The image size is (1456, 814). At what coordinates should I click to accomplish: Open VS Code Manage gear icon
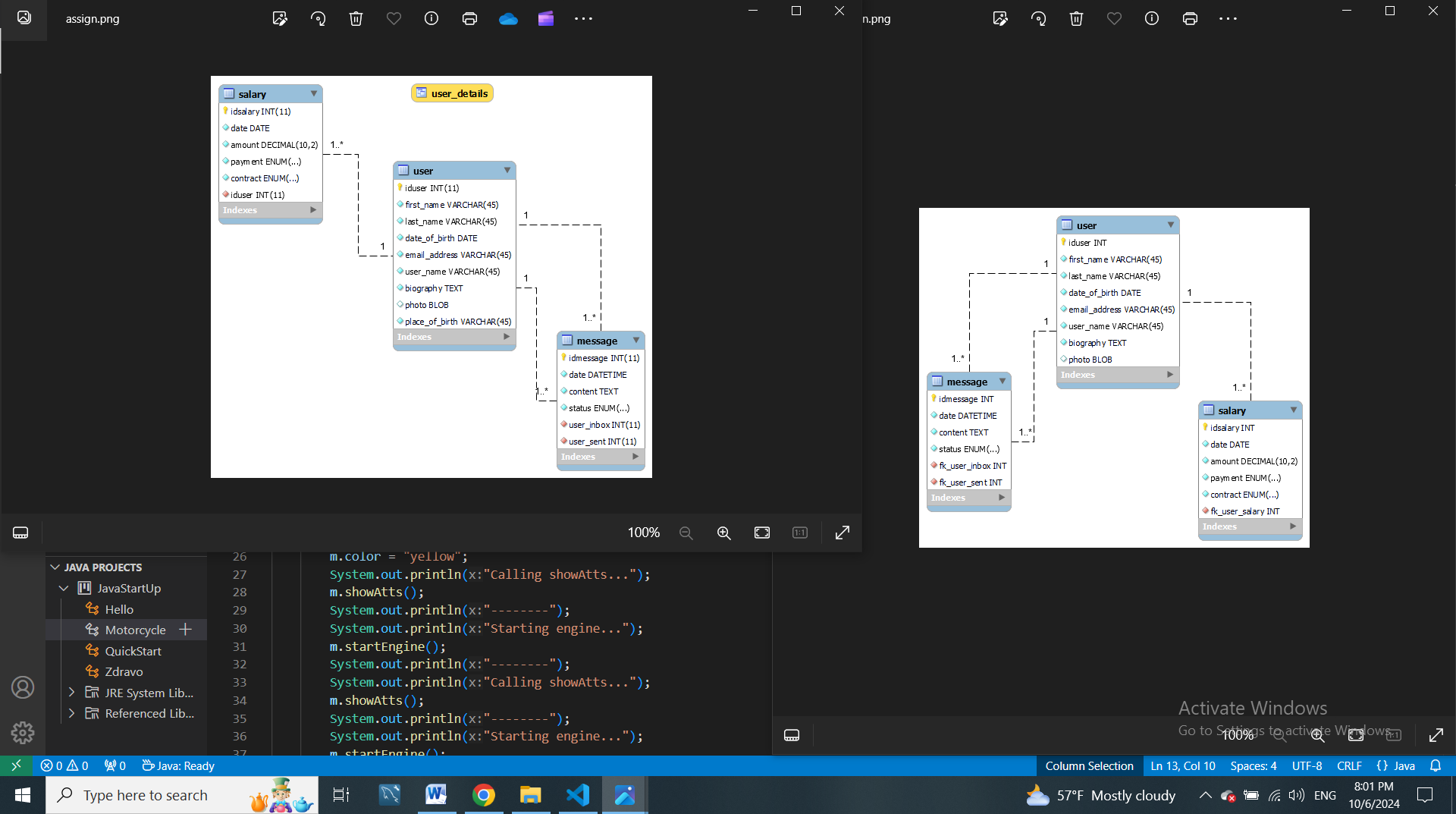[23, 732]
